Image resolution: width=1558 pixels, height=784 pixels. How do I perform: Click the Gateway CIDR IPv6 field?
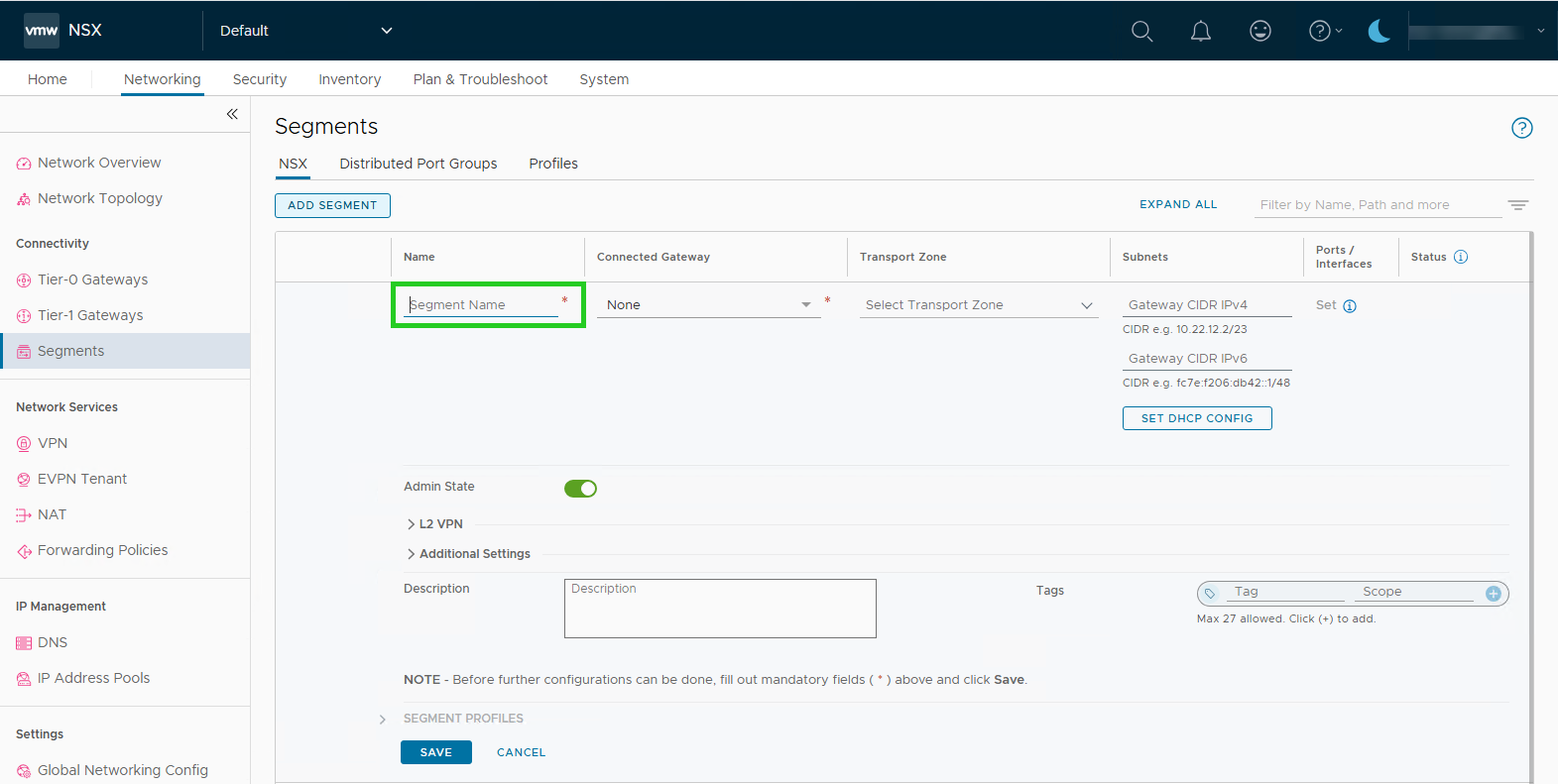pos(1207,359)
